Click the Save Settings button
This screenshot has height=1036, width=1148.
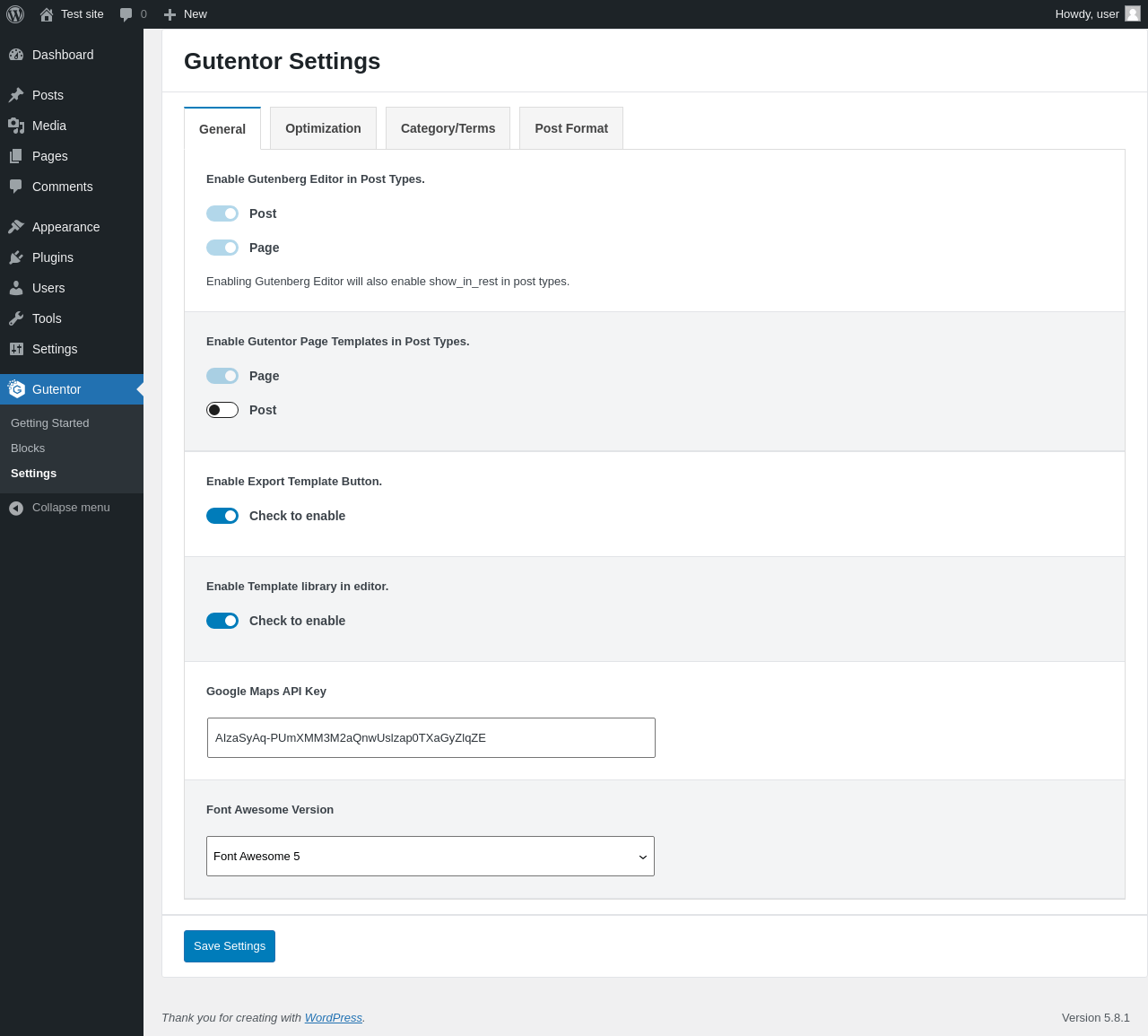coord(230,946)
